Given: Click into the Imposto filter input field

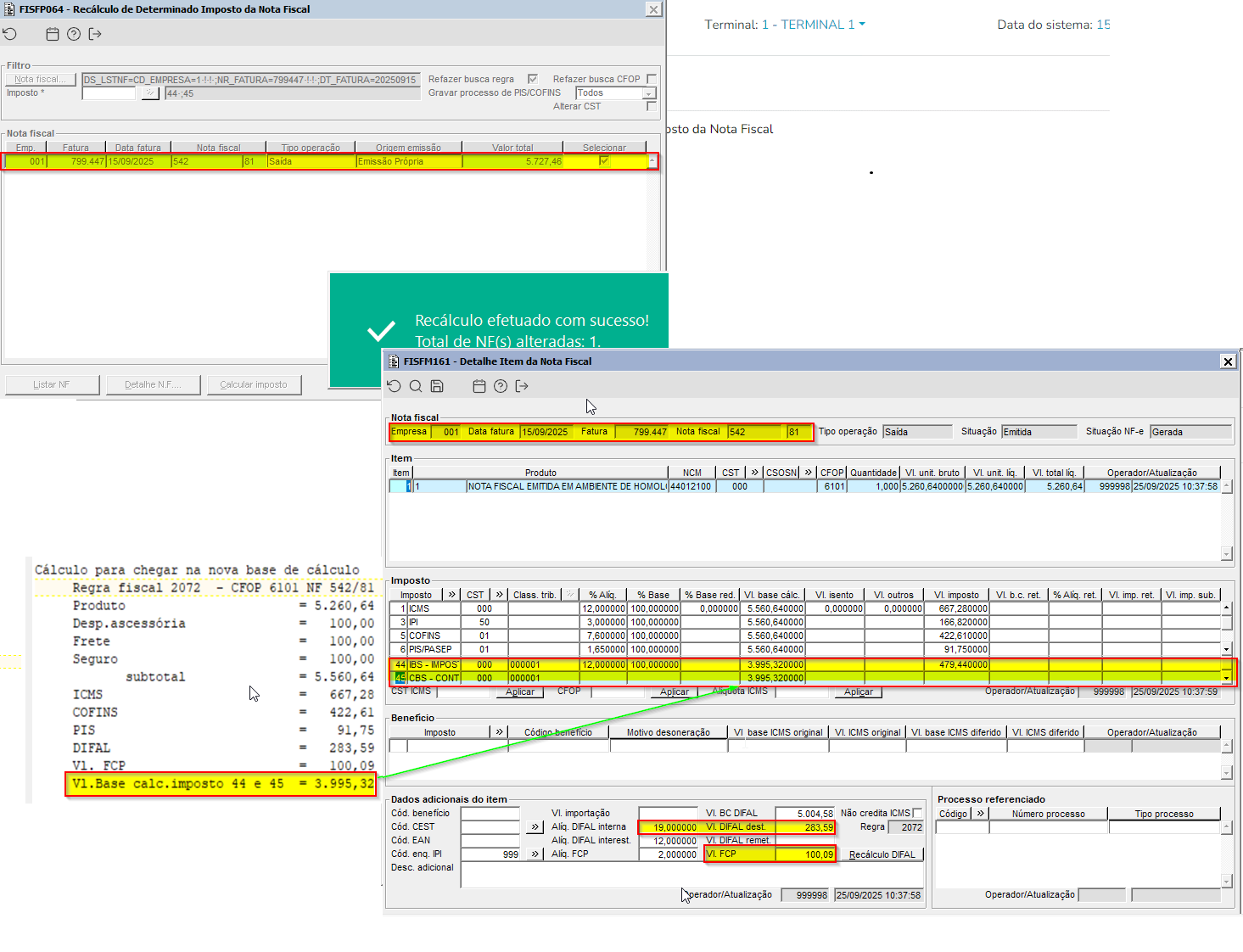Looking at the screenshot, I should [109, 93].
